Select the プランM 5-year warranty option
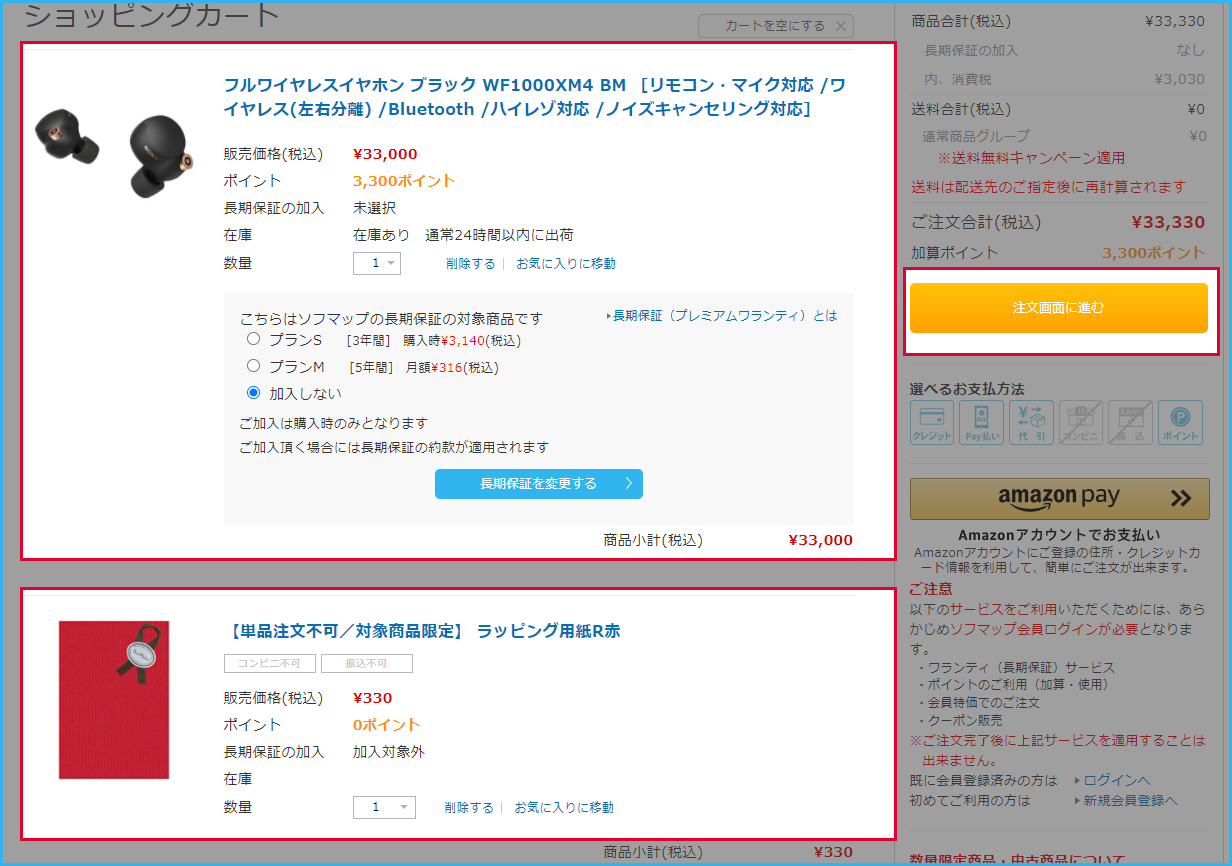The height and width of the screenshot is (866, 1232). click(x=253, y=366)
